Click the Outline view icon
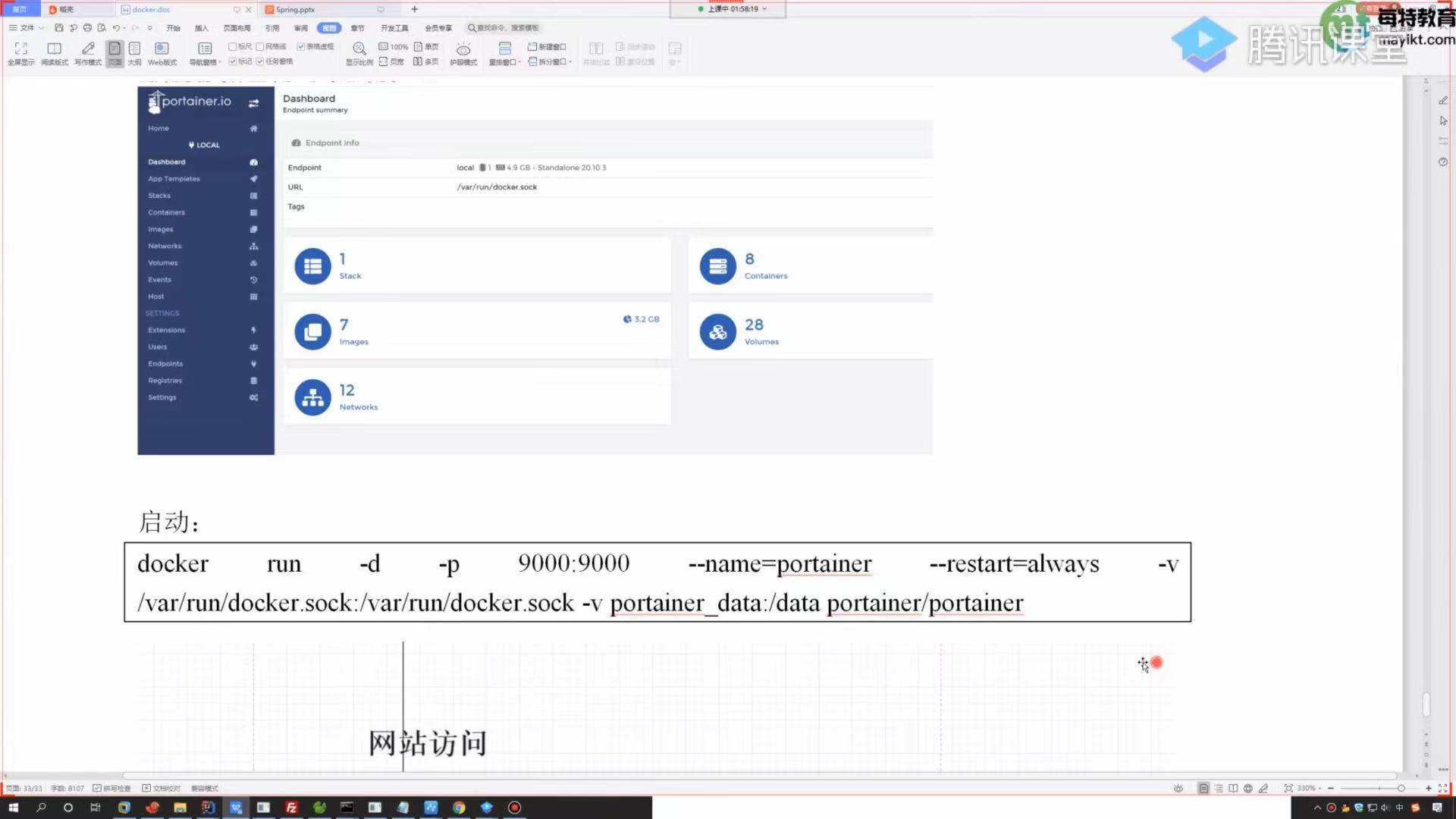Screen dimensions: 1456x819 pos(134,49)
